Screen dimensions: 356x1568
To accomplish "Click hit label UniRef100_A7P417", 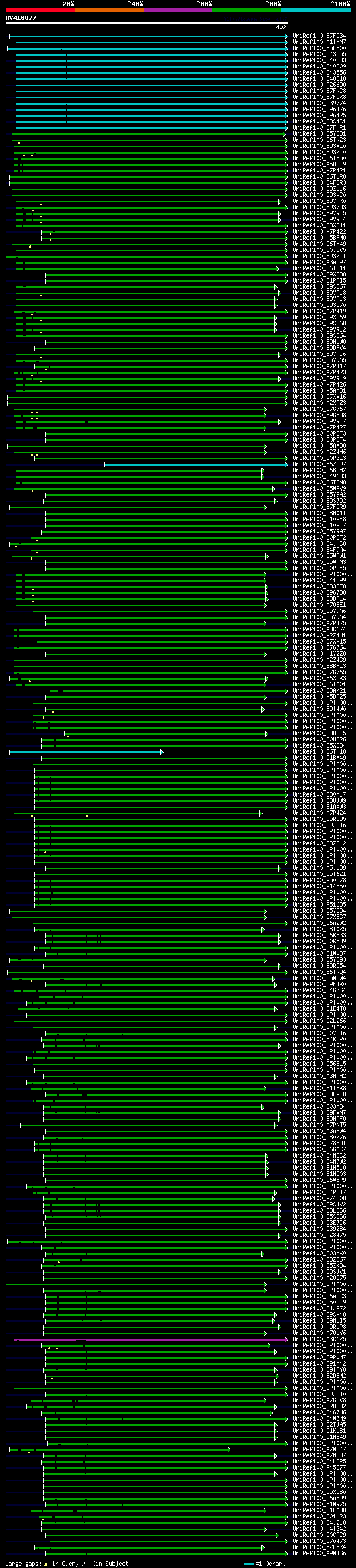I will click(319, 367).
